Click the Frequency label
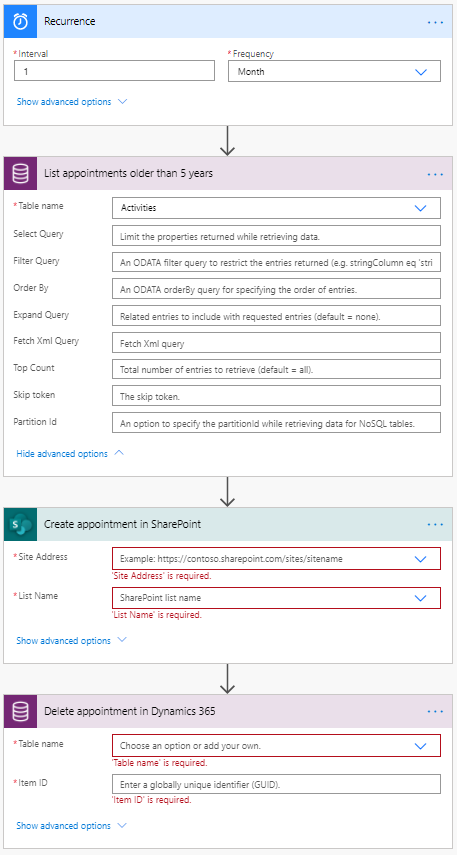 pos(253,54)
